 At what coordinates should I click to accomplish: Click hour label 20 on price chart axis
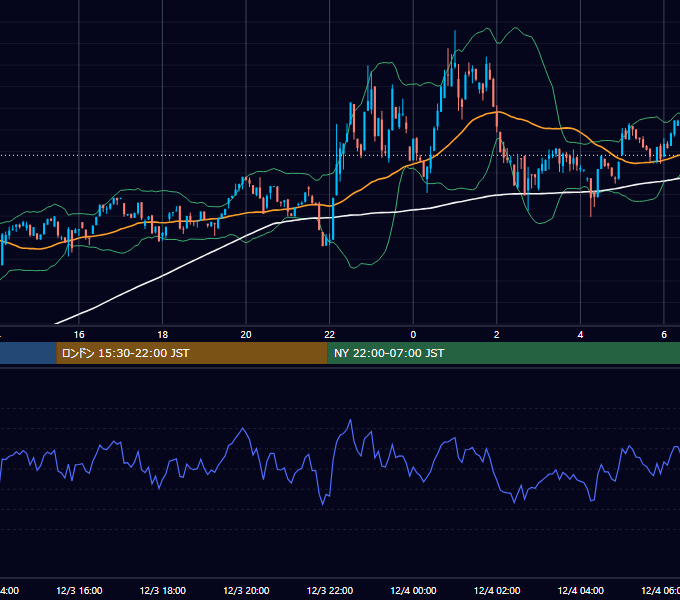[x=246, y=335]
